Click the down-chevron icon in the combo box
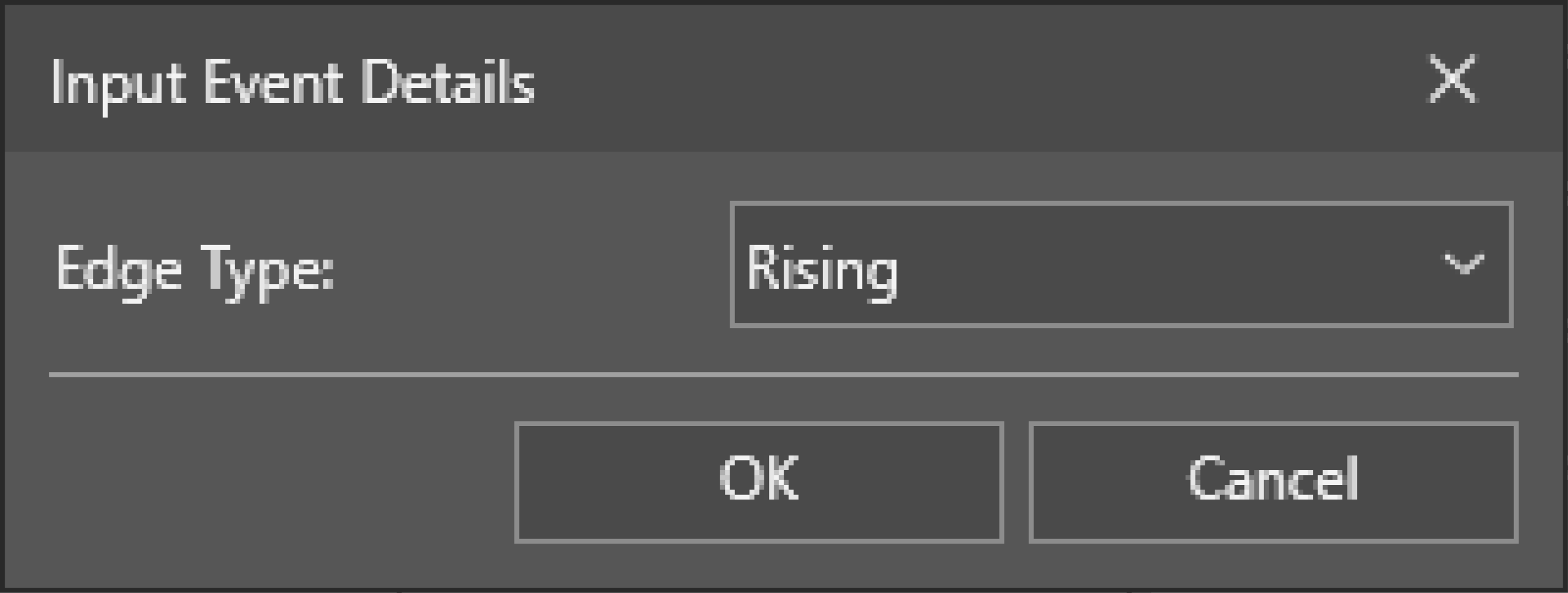The height and width of the screenshot is (593, 1568). [1464, 264]
